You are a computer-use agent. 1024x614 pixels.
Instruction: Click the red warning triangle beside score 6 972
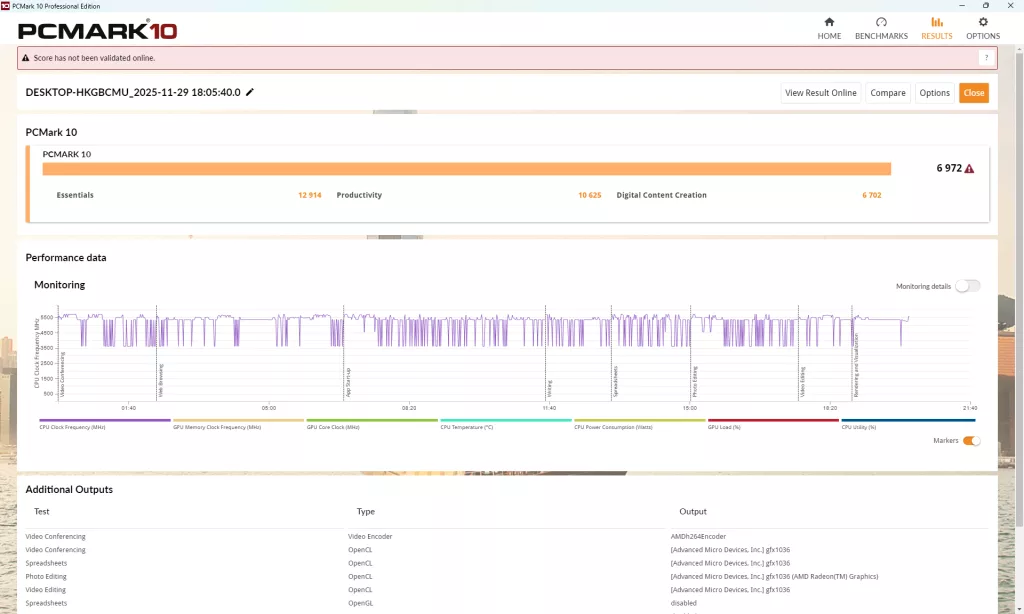pos(969,169)
